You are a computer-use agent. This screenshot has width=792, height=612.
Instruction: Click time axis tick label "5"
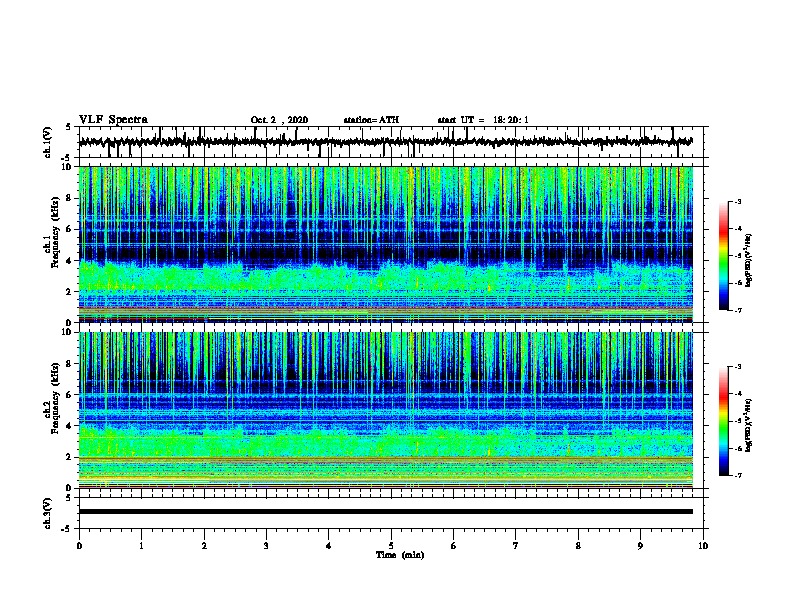[x=391, y=546]
